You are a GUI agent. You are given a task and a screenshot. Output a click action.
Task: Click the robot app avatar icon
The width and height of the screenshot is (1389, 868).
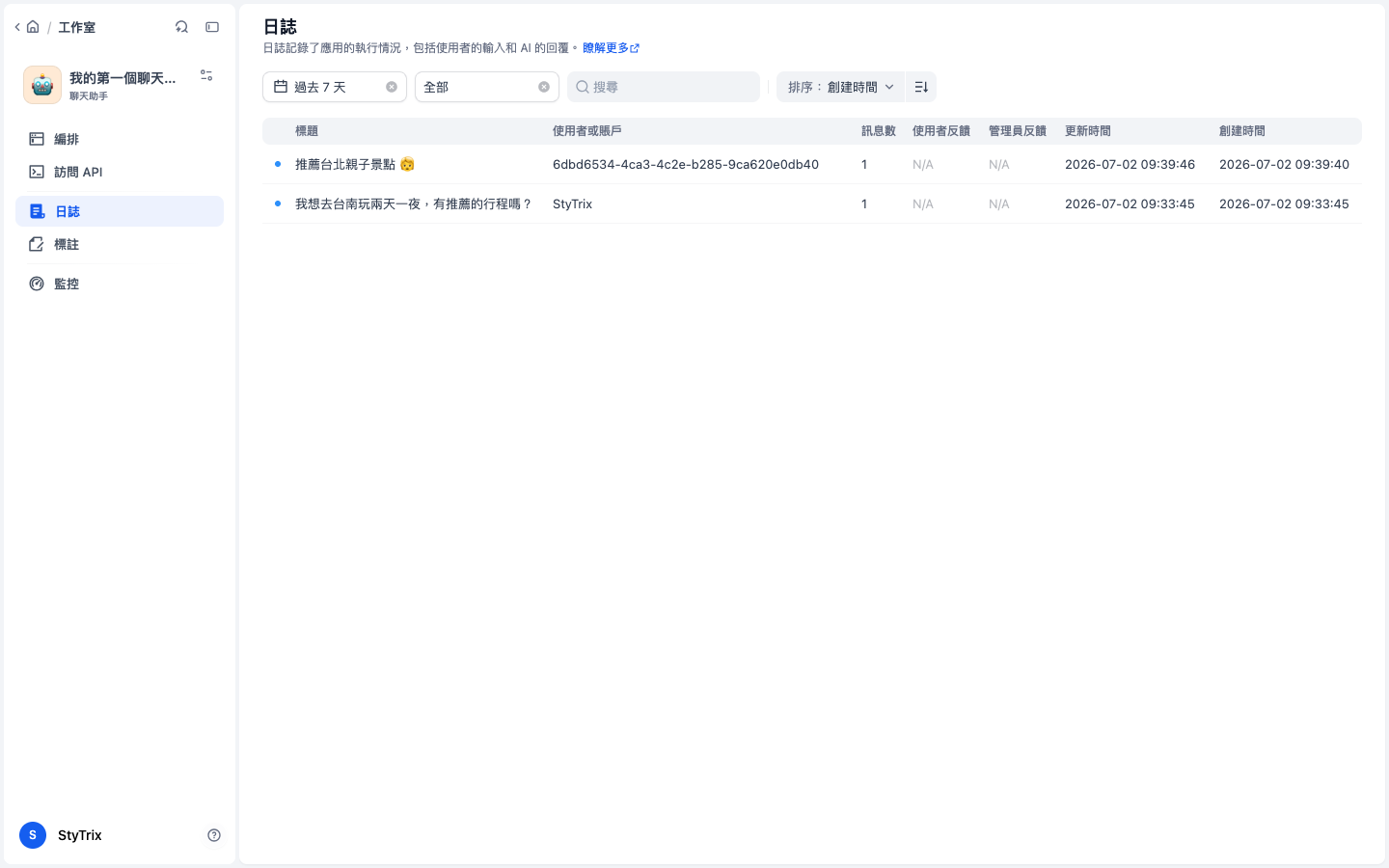click(42, 85)
